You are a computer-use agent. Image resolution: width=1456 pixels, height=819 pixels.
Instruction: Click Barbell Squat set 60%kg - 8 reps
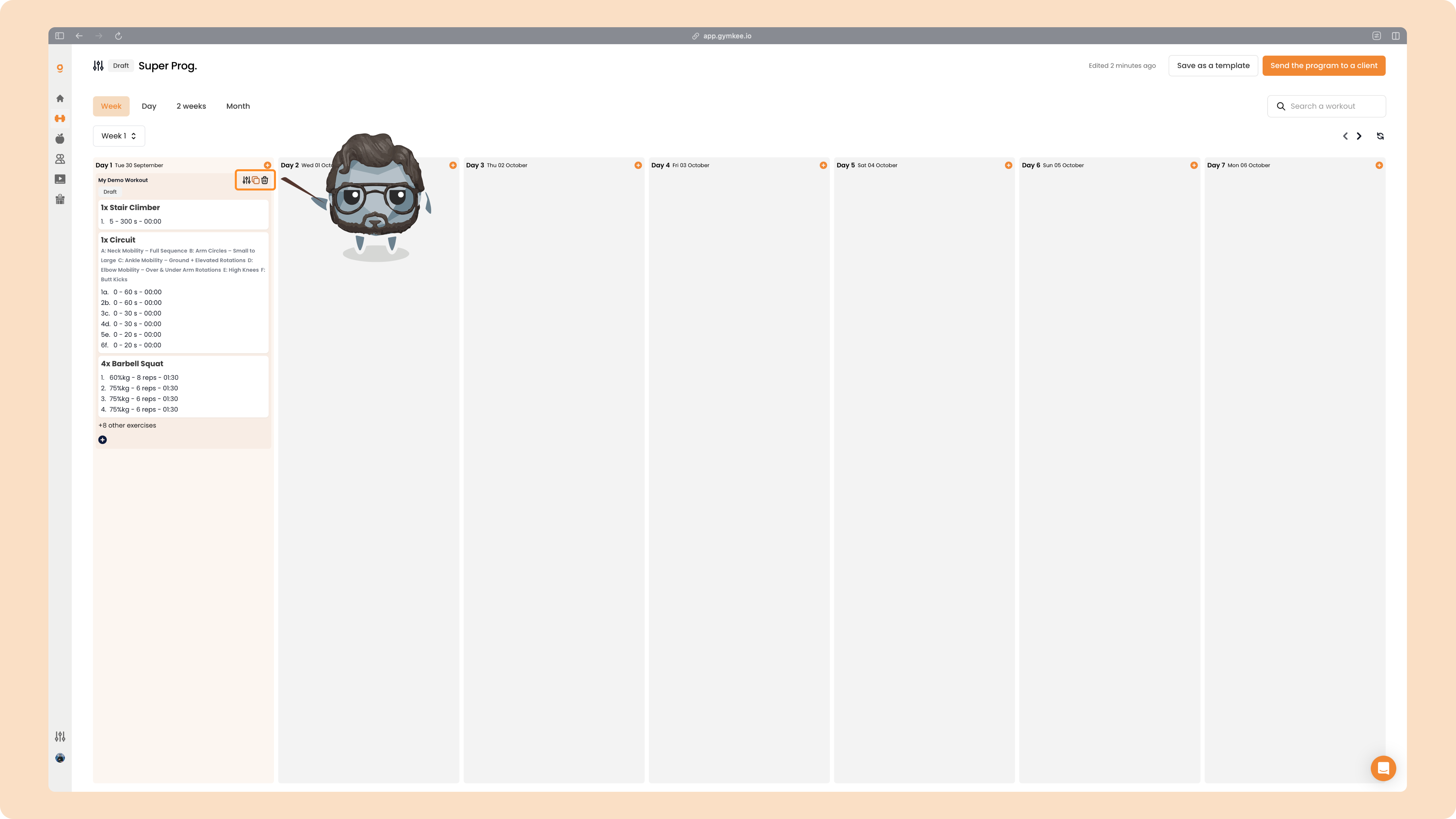click(140, 378)
